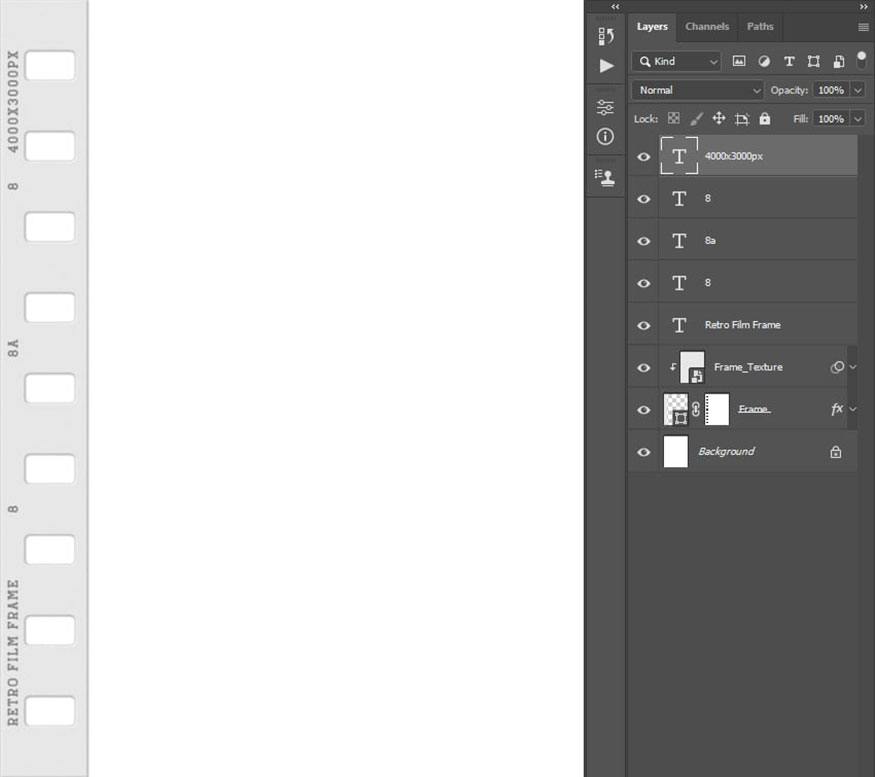Filter for type layers icon
Screen dimensions: 875x777
[x=789, y=61]
